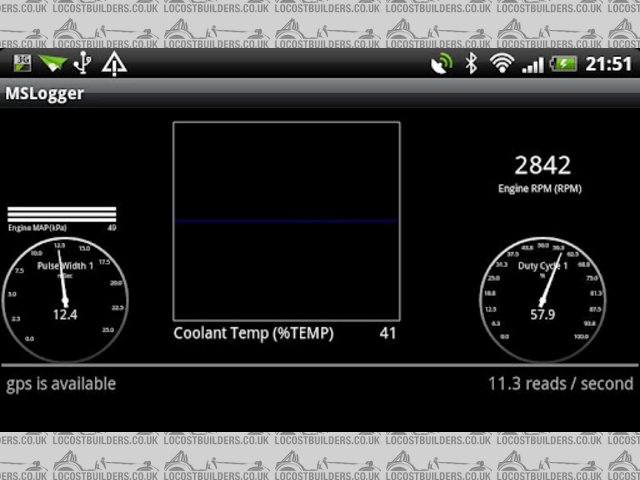Tap the 21:51 clock
Viewport: 640px width, 480px height.
click(607, 64)
